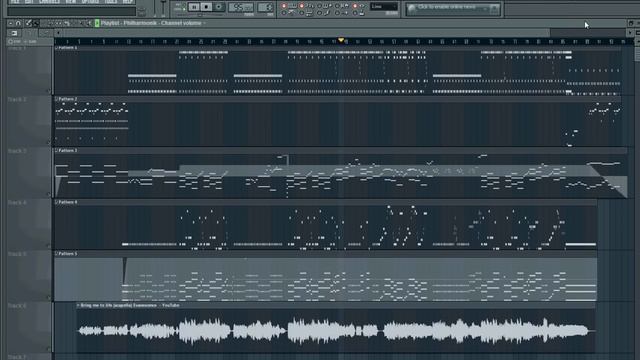
Task: Toggle the Playlist snap magnet icon
Action: (18, 23)
